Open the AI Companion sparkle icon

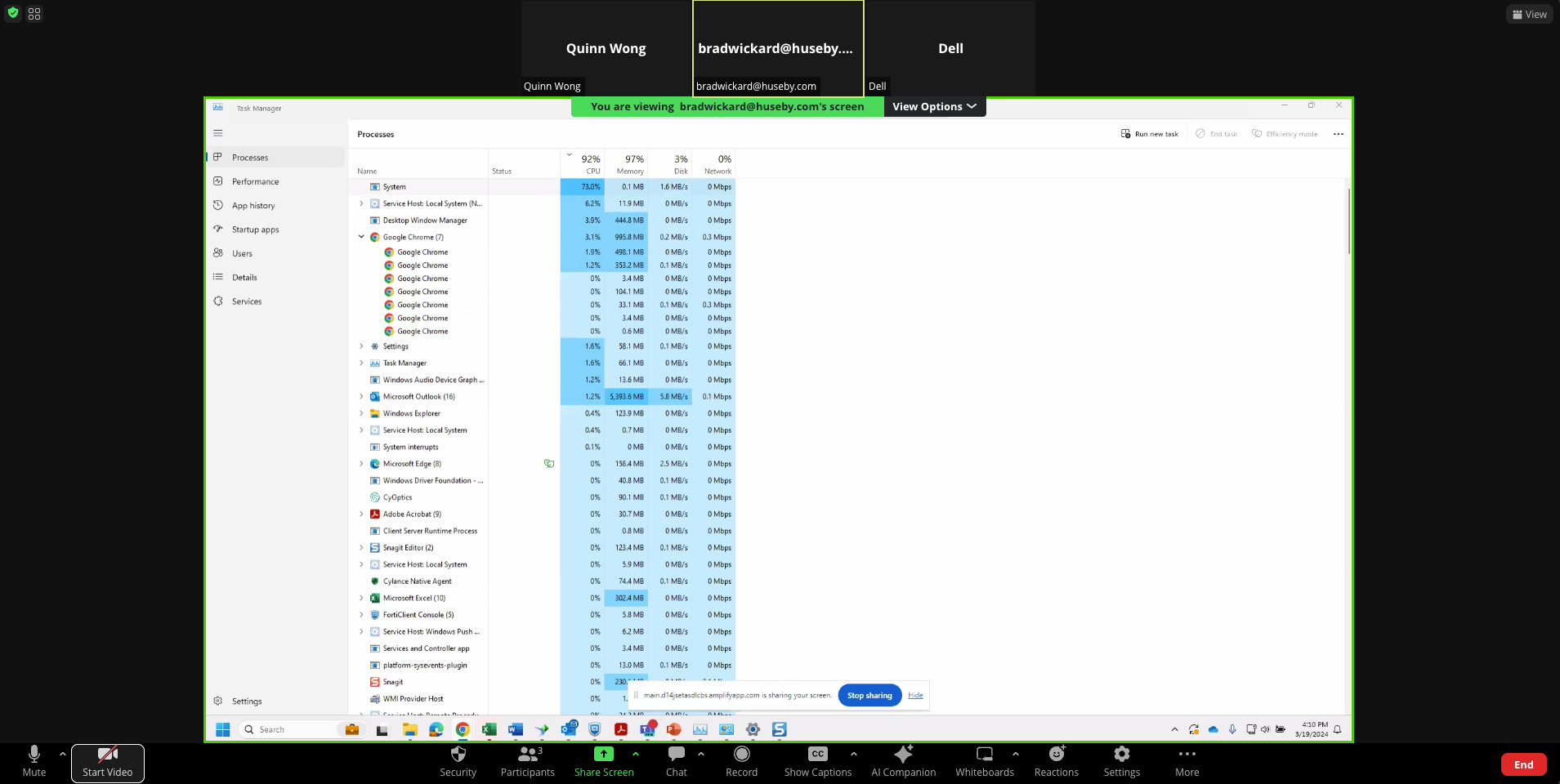904,754
